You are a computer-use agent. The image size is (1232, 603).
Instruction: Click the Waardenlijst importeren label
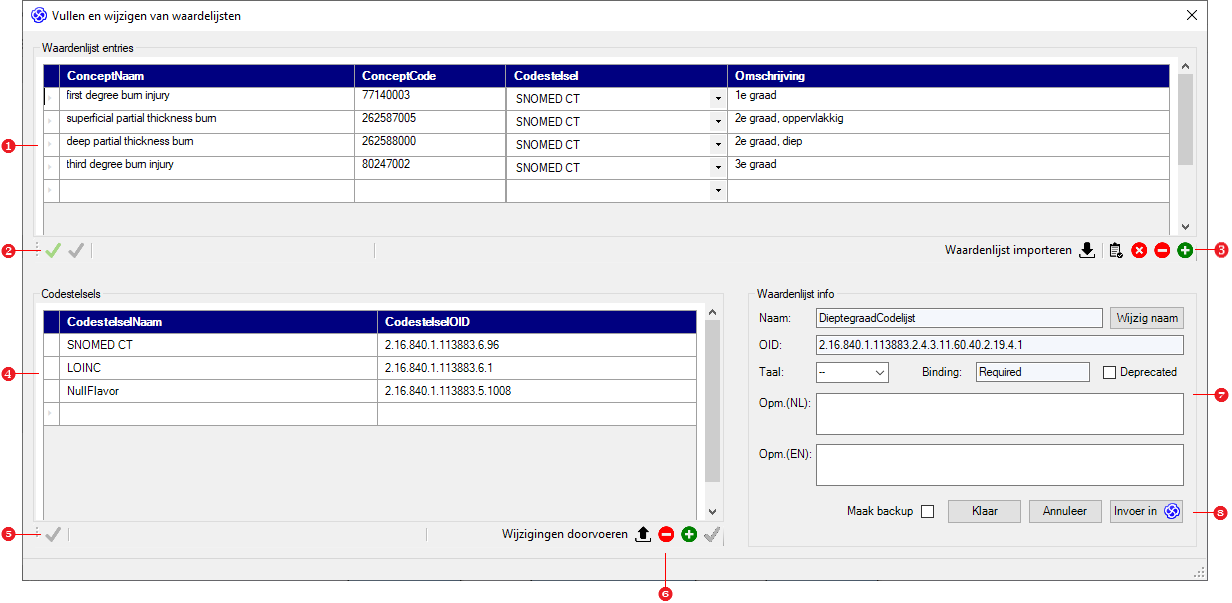coord(1008,250)
